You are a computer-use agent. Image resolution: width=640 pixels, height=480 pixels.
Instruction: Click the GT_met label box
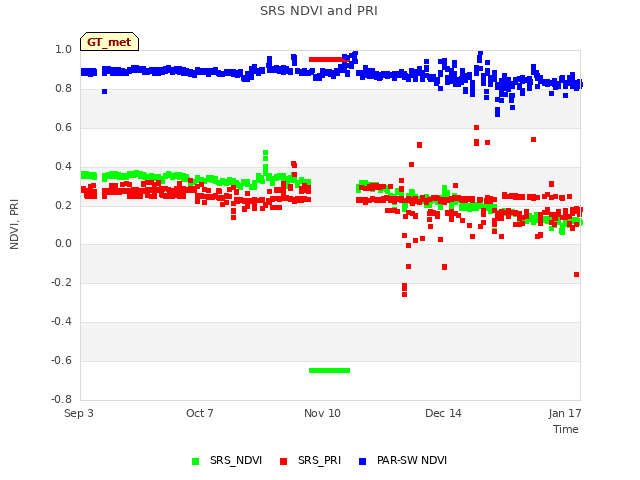tap(109, 42)
